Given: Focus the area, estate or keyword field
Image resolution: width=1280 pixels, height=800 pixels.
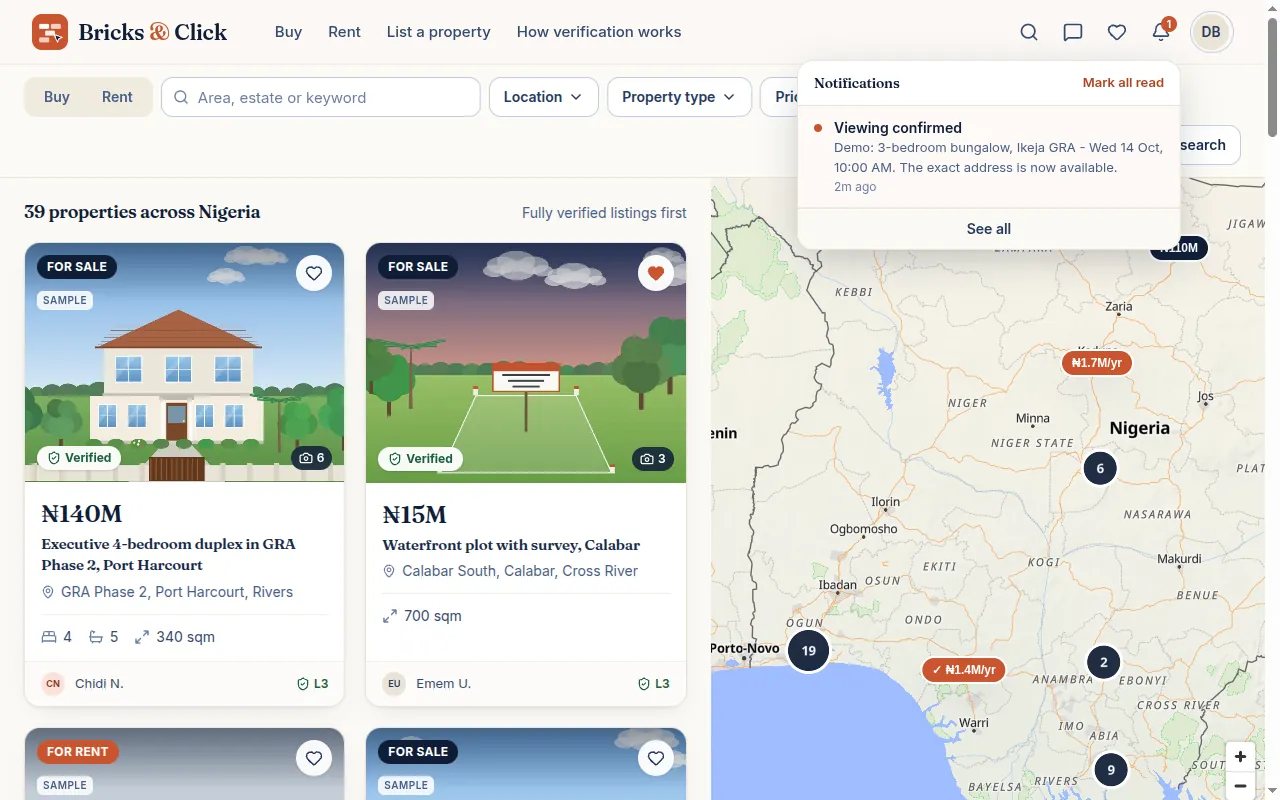Looking at the screenshot, I should tap(321, 97).
